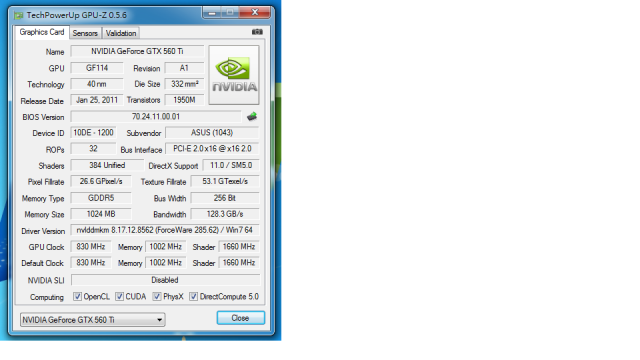The height and width of the screenshot is (360, 640).
Task: Click the 1024 MB memory size field
Action: pos(101,214)
